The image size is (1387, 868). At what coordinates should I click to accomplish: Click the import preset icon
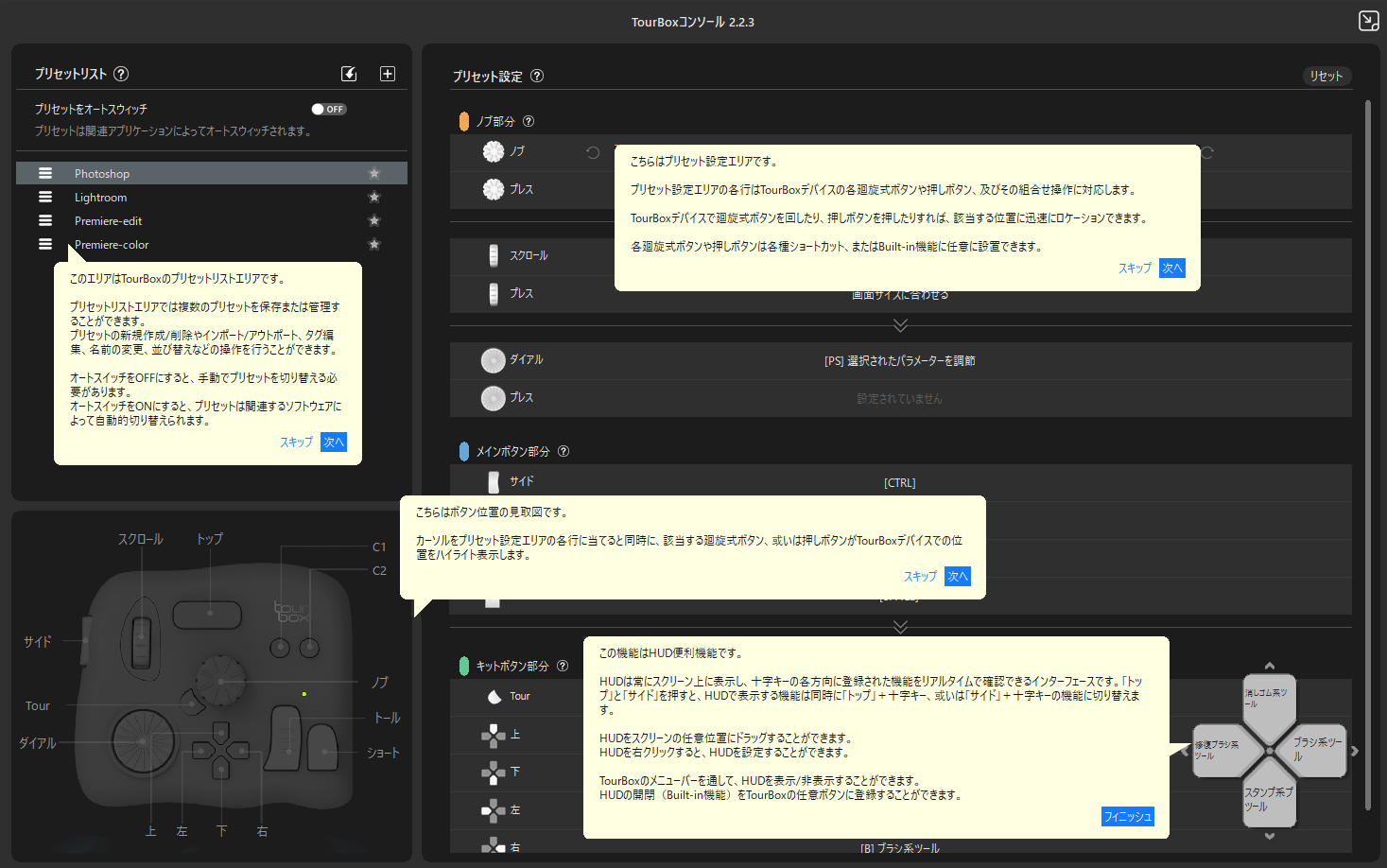[x=349, y=74]
